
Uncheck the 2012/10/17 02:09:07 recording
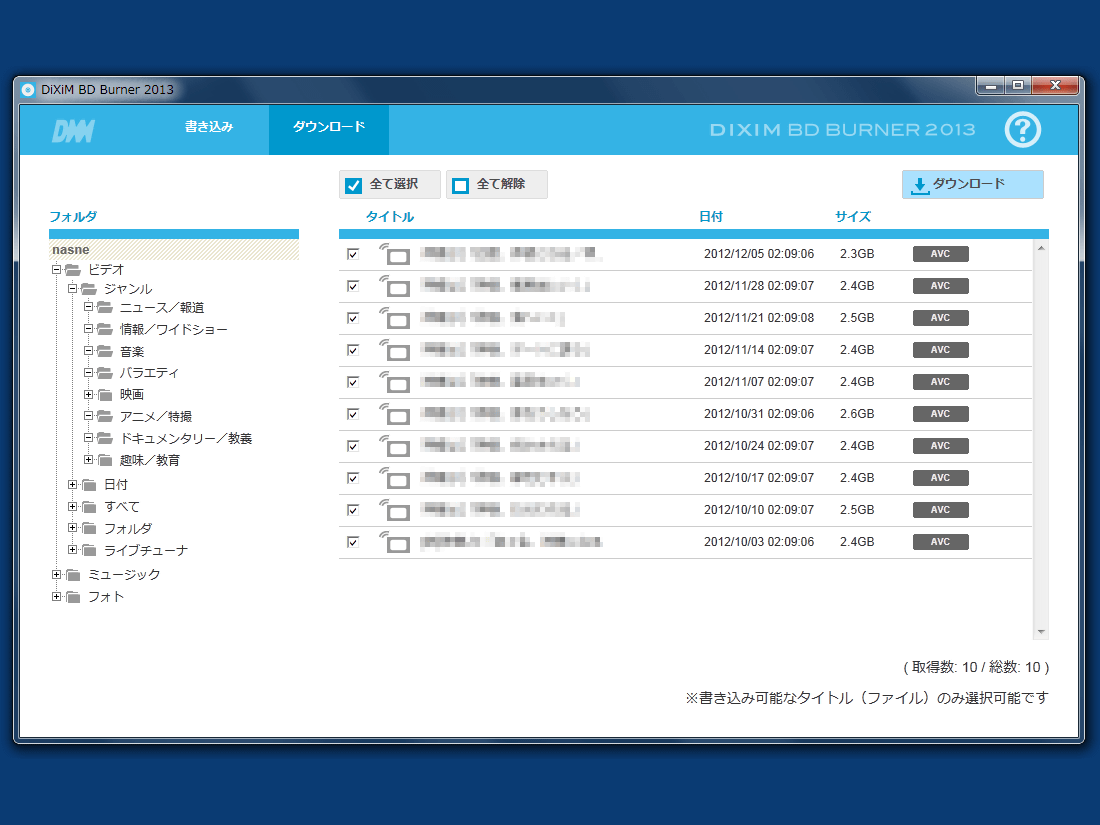pyautogui.click(x=353, y=478)
